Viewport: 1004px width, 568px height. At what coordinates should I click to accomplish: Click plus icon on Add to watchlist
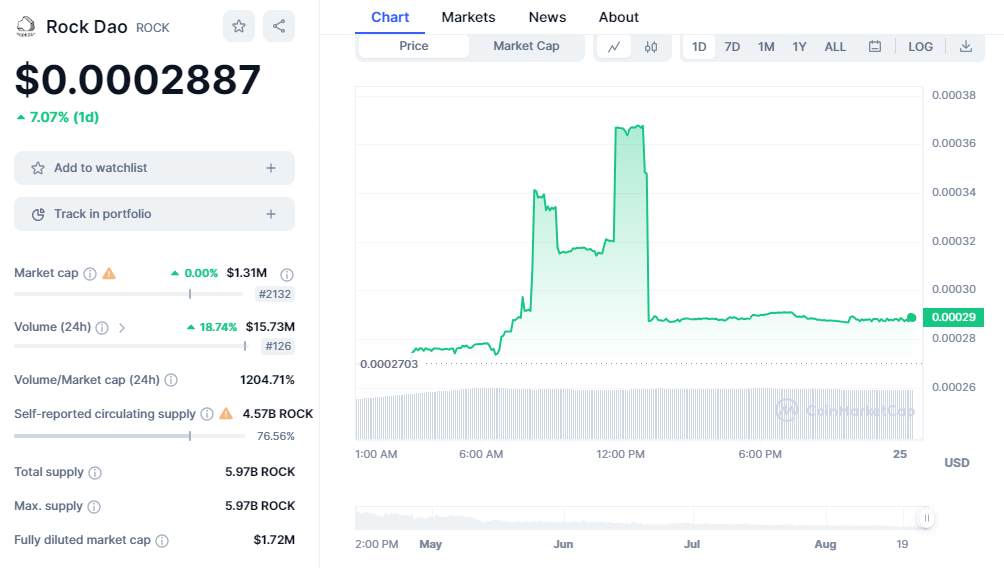(271, 168)
